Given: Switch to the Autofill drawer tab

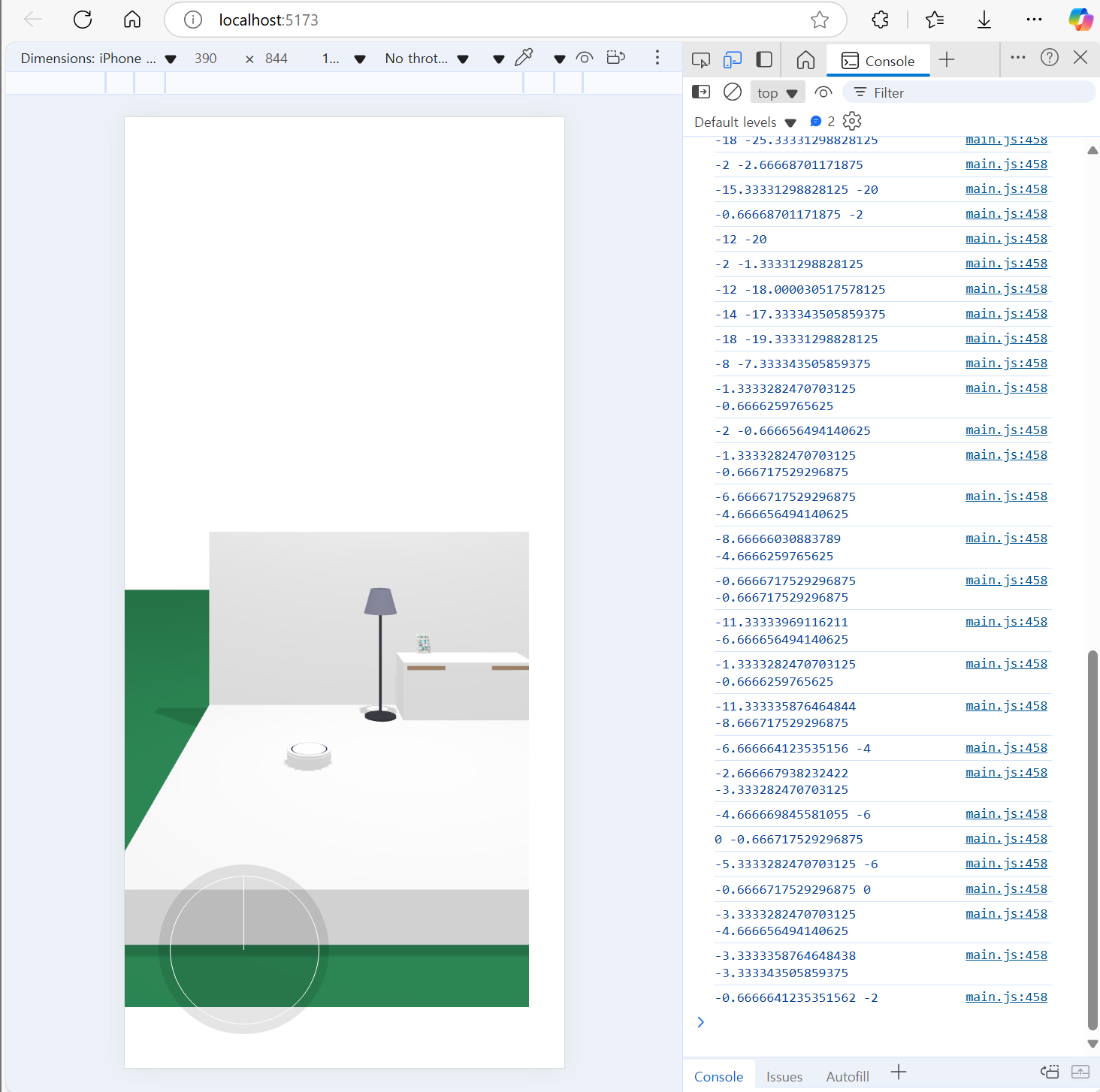Looking at the screenshot, I should 847,1076.
